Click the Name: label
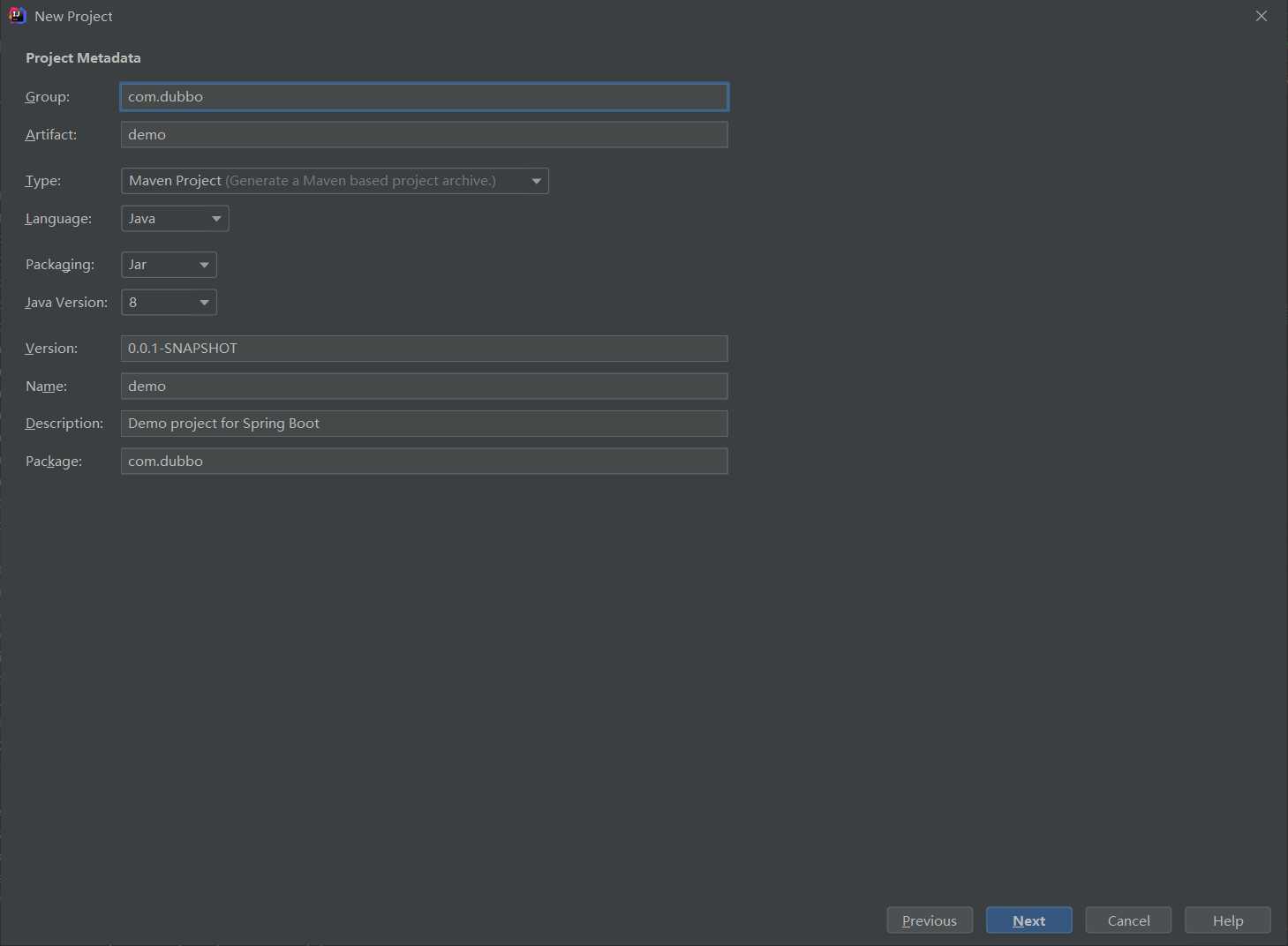 (x=46, y=387)
